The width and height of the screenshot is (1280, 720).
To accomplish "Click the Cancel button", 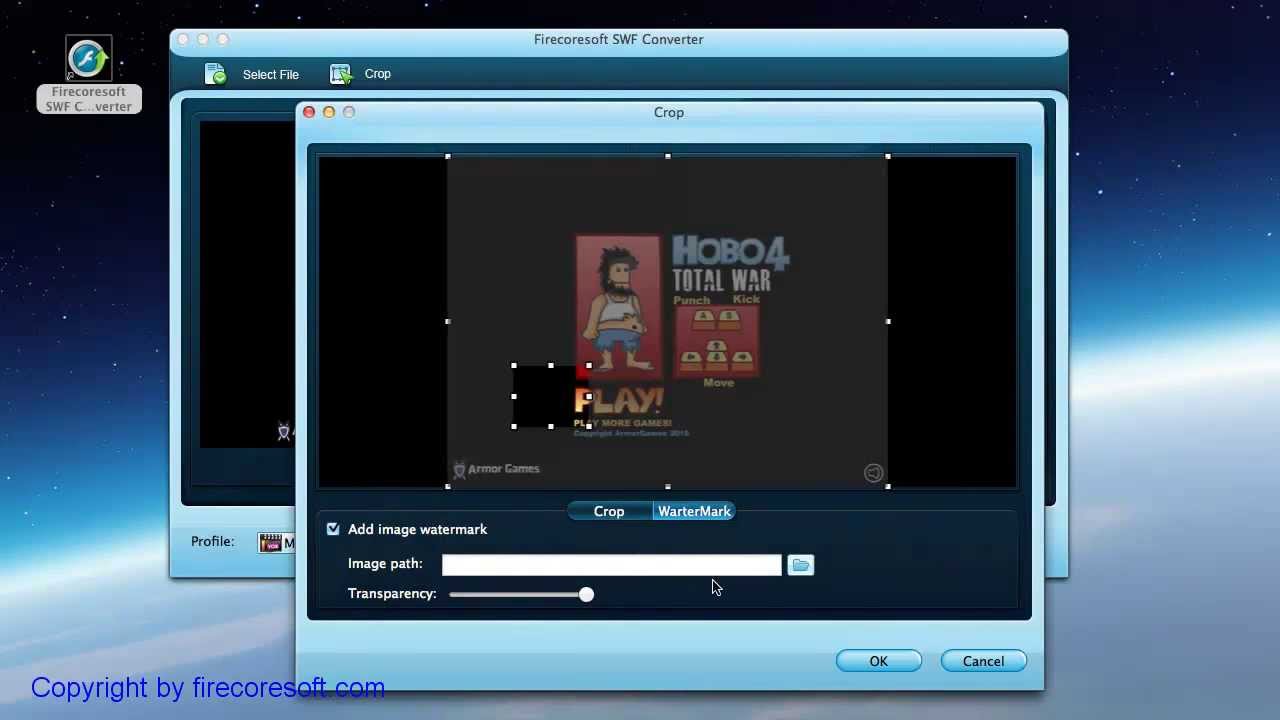I will click(x=983, y=661).
